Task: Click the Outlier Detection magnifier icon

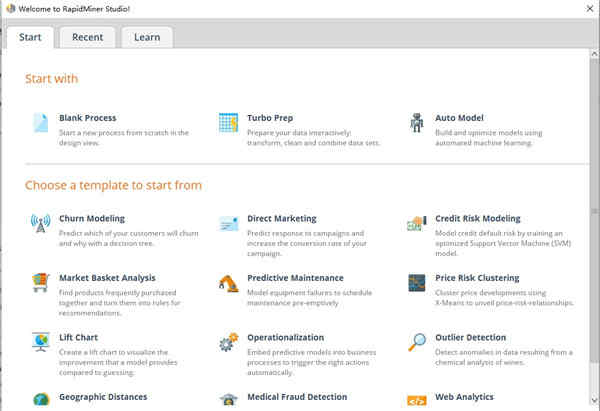Action: (x=416, y=343)
